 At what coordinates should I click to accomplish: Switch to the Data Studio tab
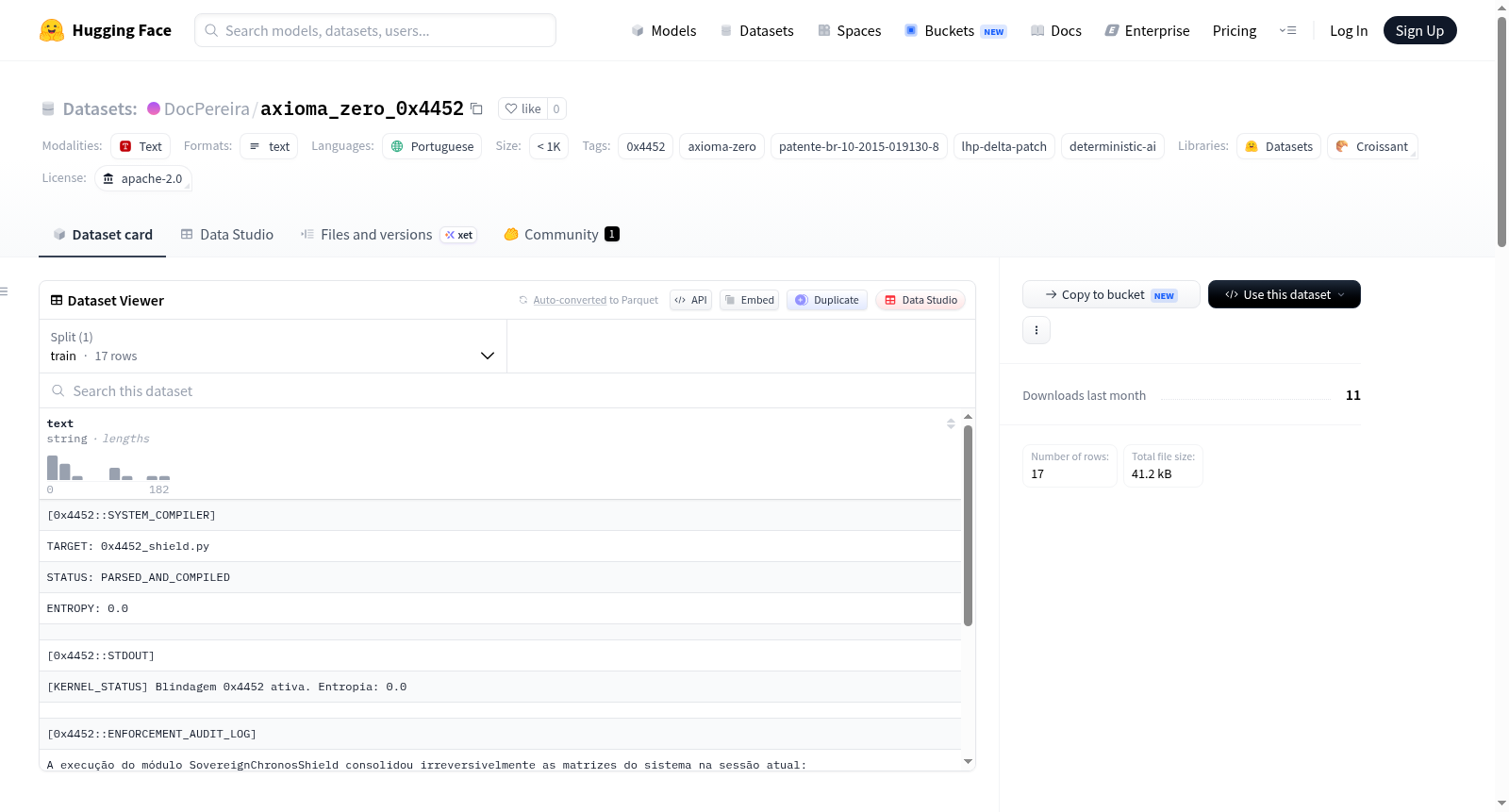[x=227, y=235]
